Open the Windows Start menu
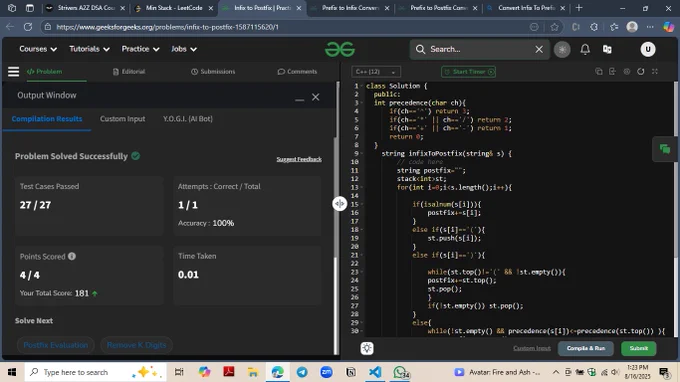Viewport: 680px width, 382px height. (x=12, y=372)
